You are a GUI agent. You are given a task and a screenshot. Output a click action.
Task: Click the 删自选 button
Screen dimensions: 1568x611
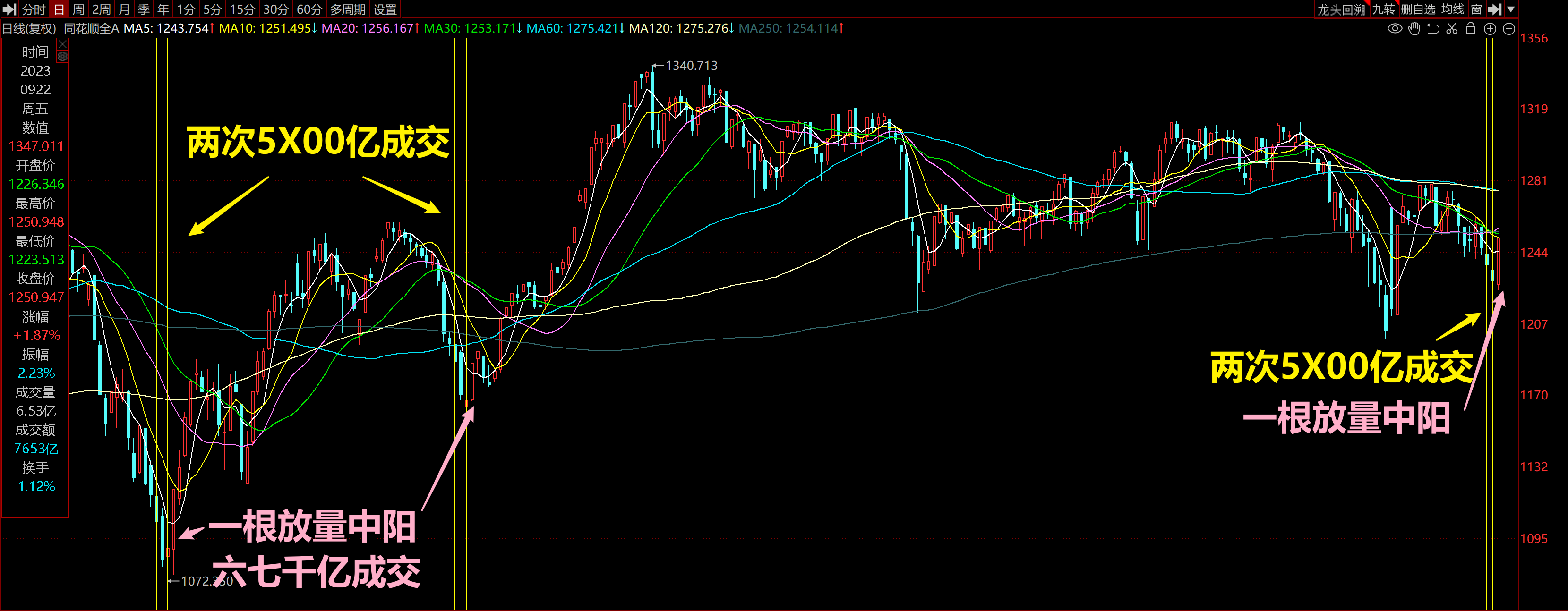(1418, 9)
